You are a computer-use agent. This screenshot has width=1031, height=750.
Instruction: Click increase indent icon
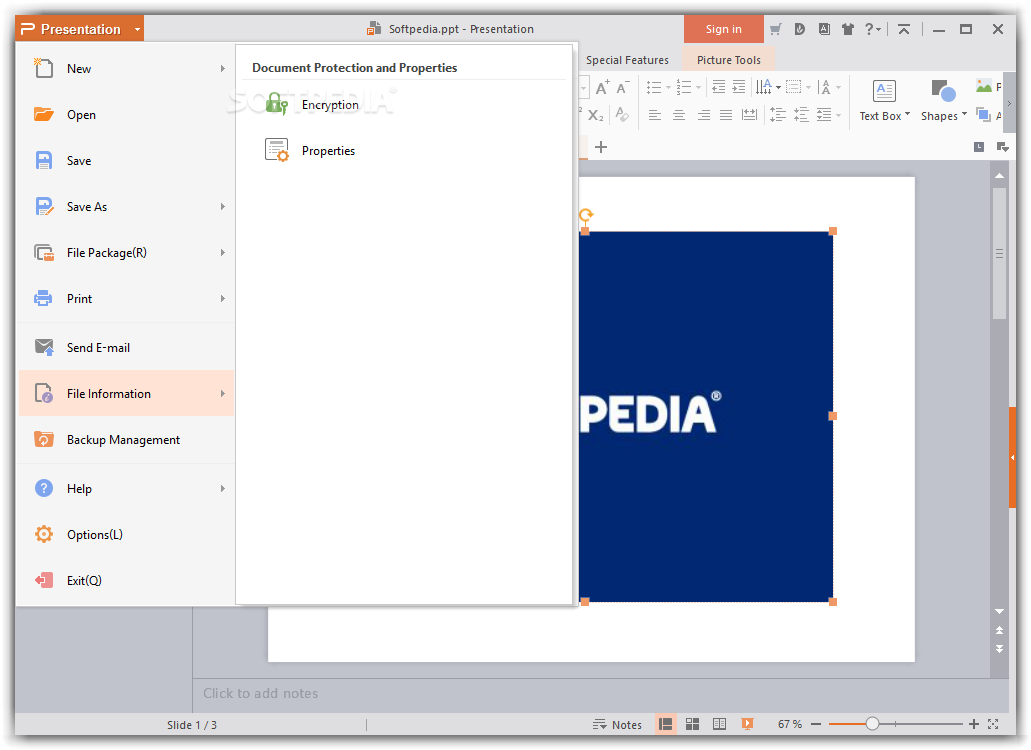coord(739,87)
